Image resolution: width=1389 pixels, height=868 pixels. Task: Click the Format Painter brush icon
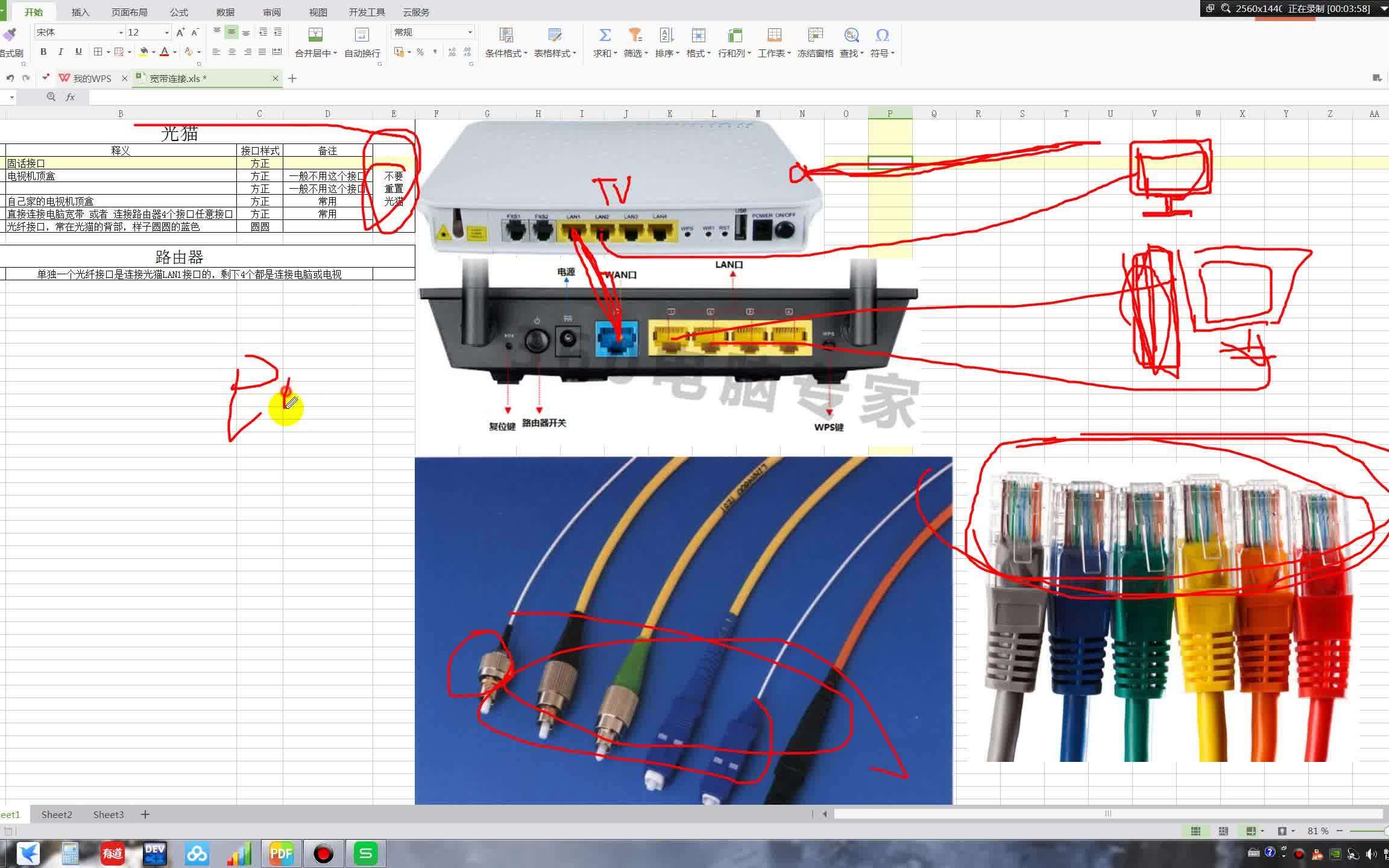[10, 35]
